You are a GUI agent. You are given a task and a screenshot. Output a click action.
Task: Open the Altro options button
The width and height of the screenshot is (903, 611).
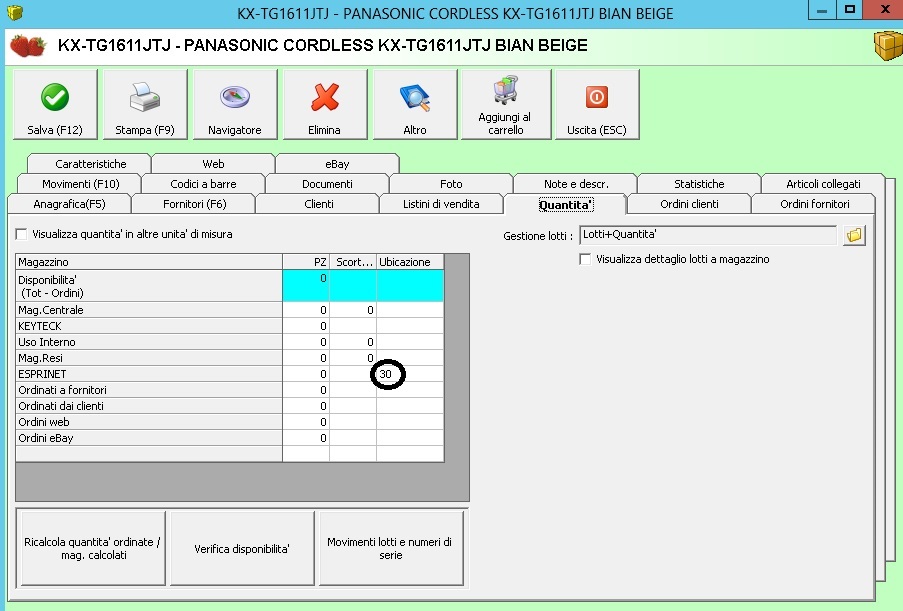pos(415,104)
